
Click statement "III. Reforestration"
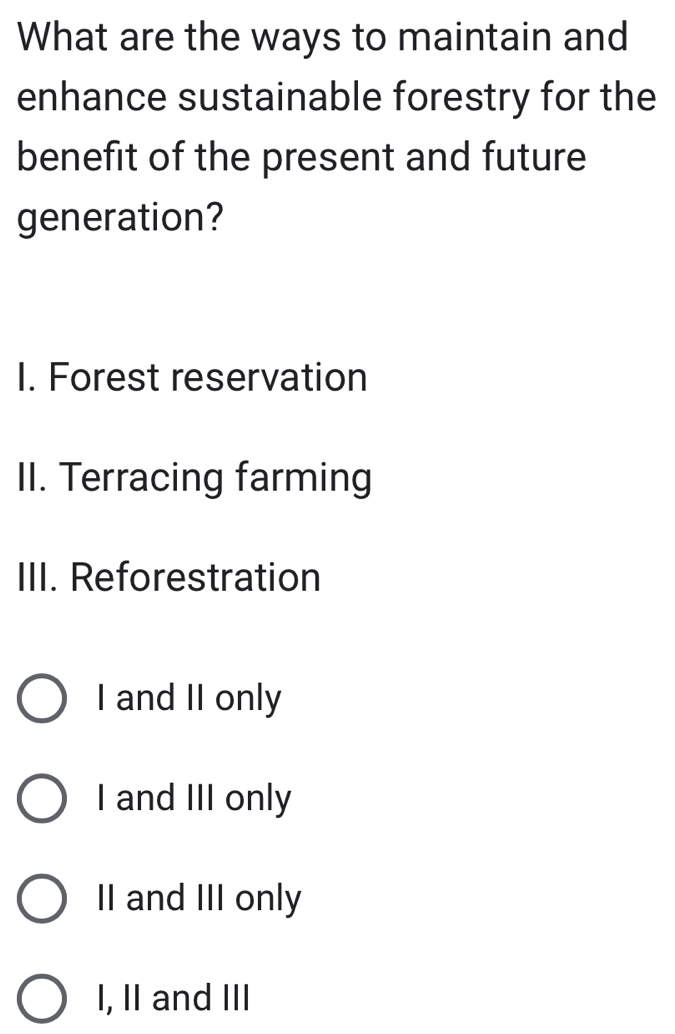pos(169,578)
